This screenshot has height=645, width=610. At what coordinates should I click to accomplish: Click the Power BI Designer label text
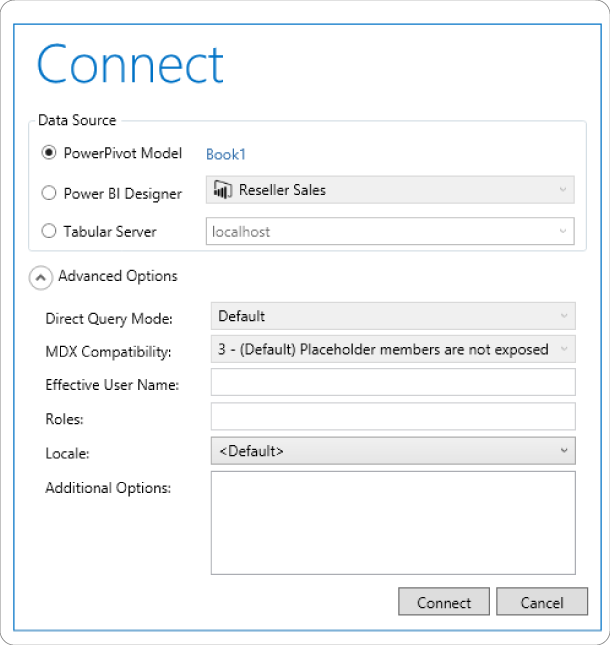123,193
